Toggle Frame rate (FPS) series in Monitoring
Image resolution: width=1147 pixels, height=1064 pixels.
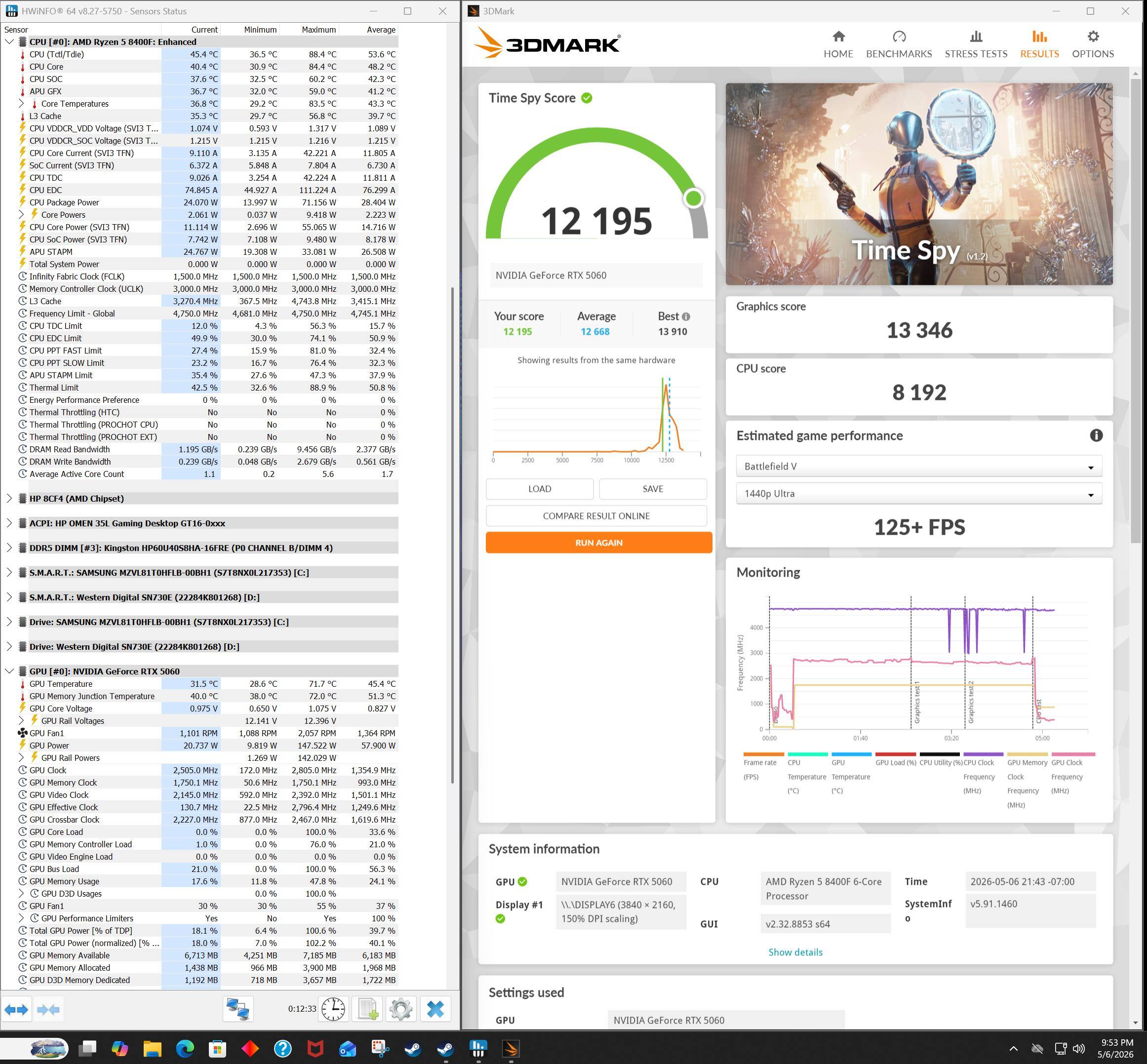pos(762,766)
